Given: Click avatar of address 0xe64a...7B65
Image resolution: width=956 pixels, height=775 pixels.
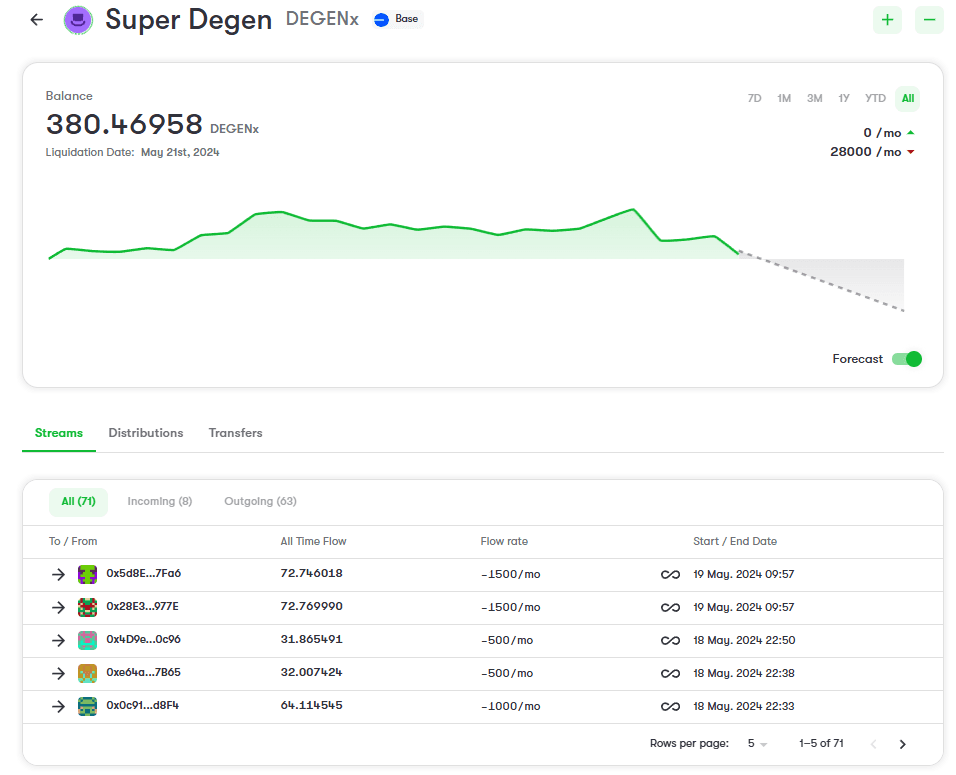Looking at the screenshot, I should (x=87, y=673).
